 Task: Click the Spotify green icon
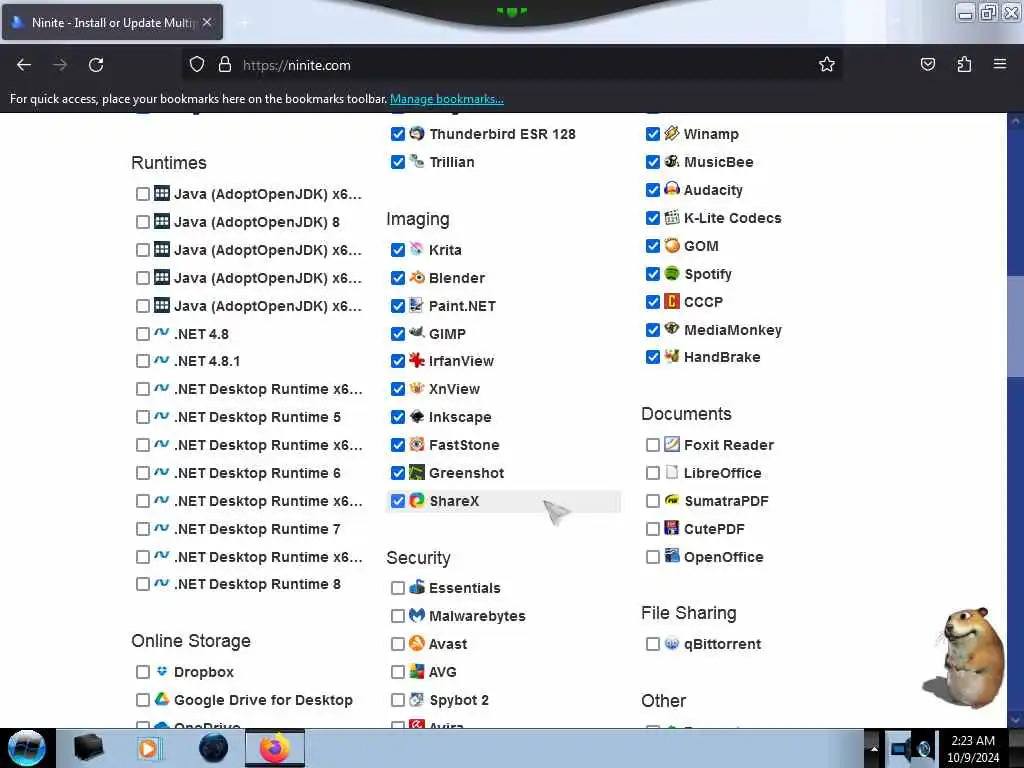click(672, 274)
